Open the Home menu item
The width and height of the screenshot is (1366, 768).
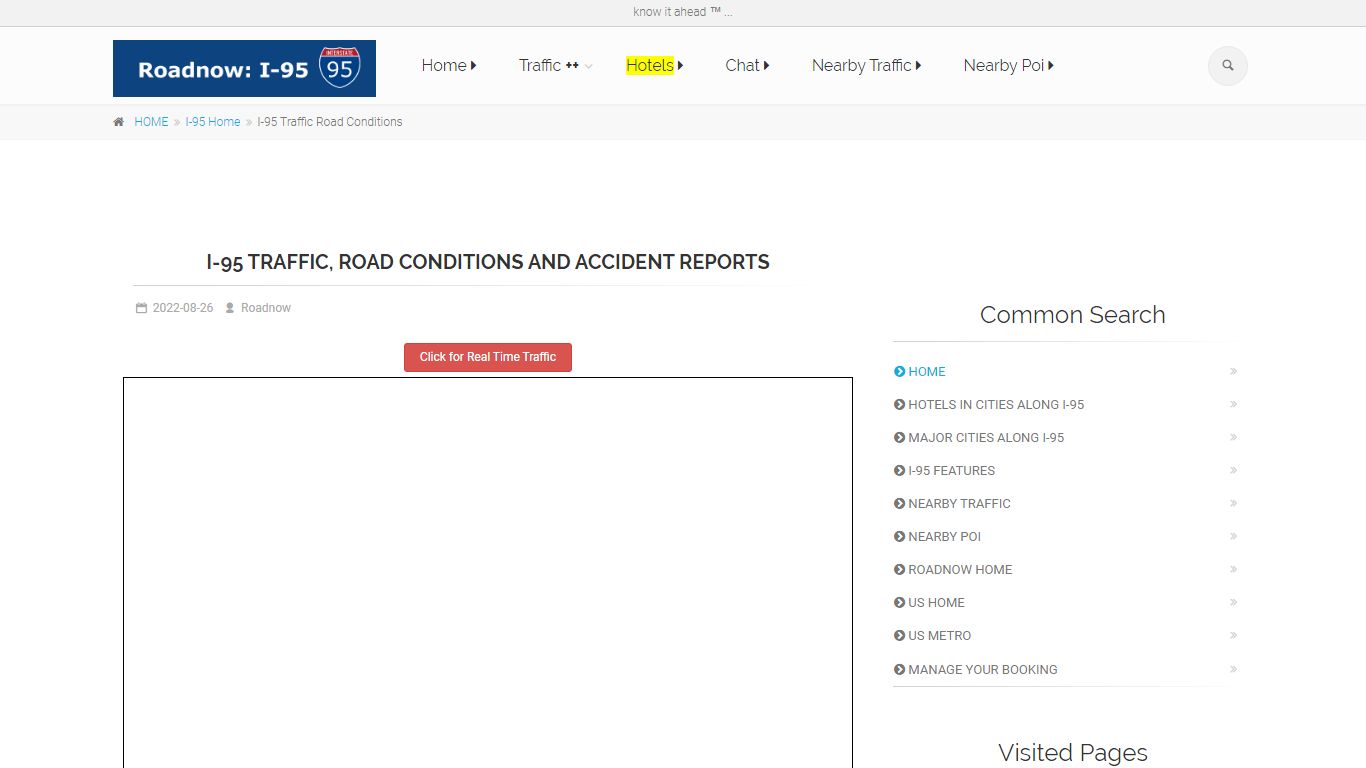[449, 65]
